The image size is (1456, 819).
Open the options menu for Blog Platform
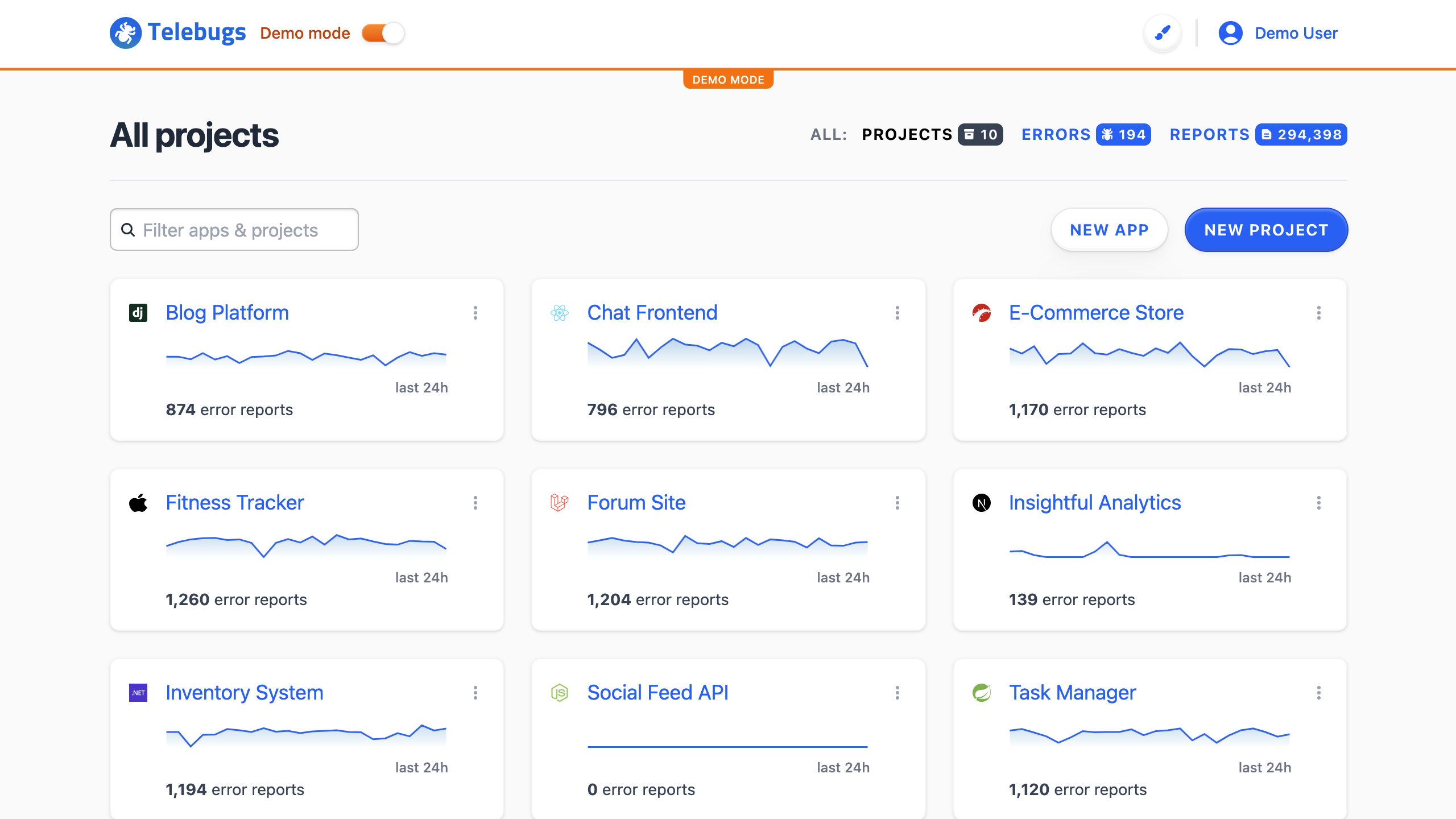click(475, 313)
